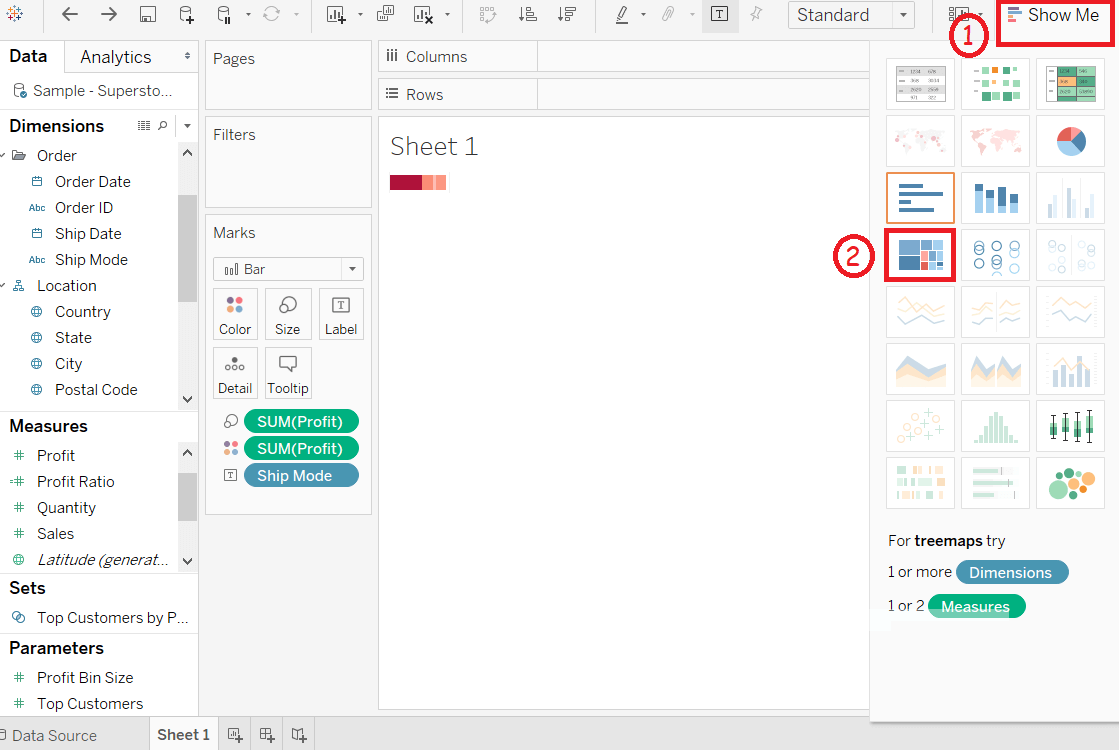The width and height of the screenshot is (1119, 750).
Task: Toggle the Show mark labels icon
Action: click(x=719, y=14)
